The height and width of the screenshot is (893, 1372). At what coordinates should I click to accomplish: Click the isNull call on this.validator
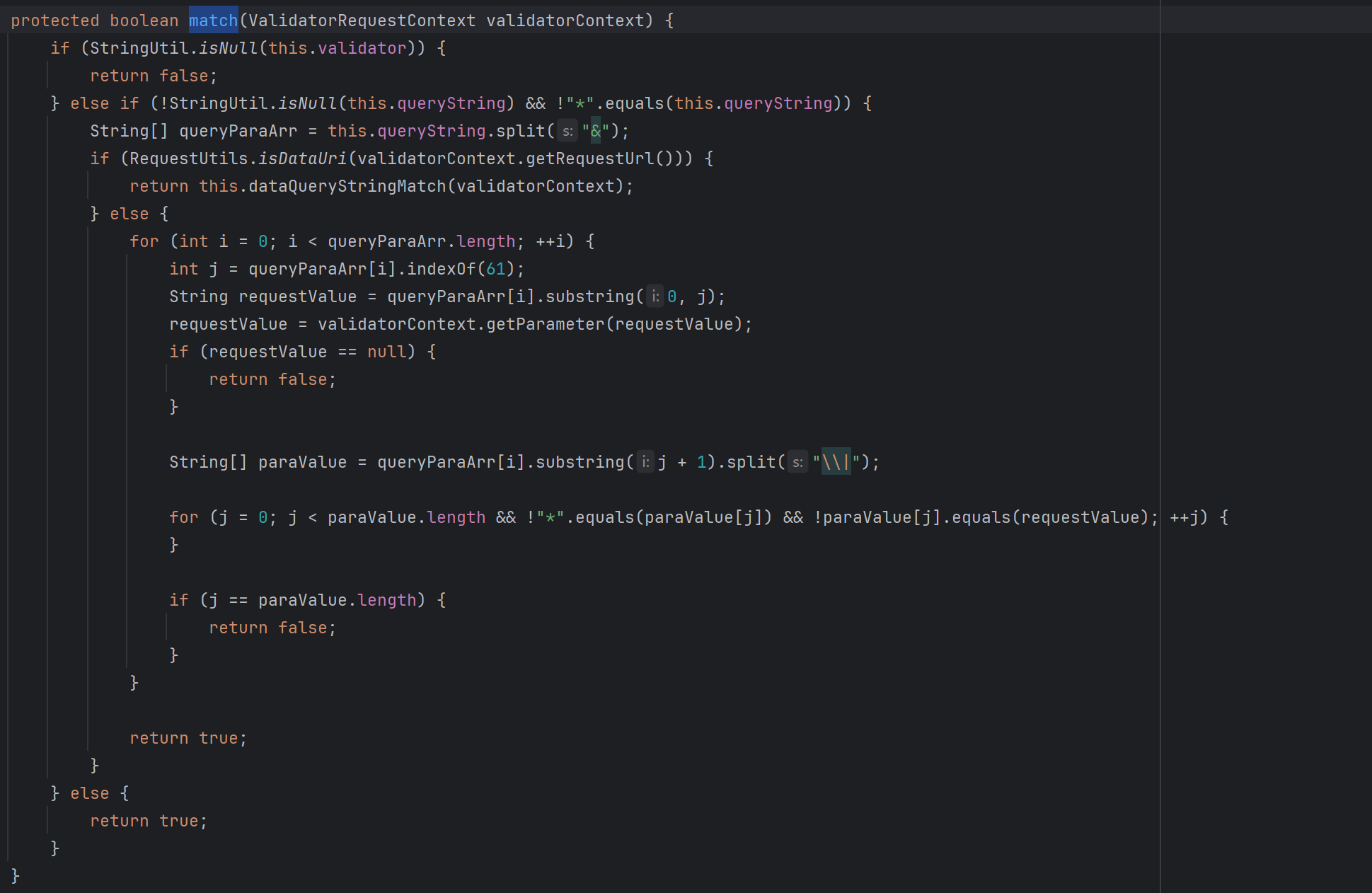tap(228, 48)
